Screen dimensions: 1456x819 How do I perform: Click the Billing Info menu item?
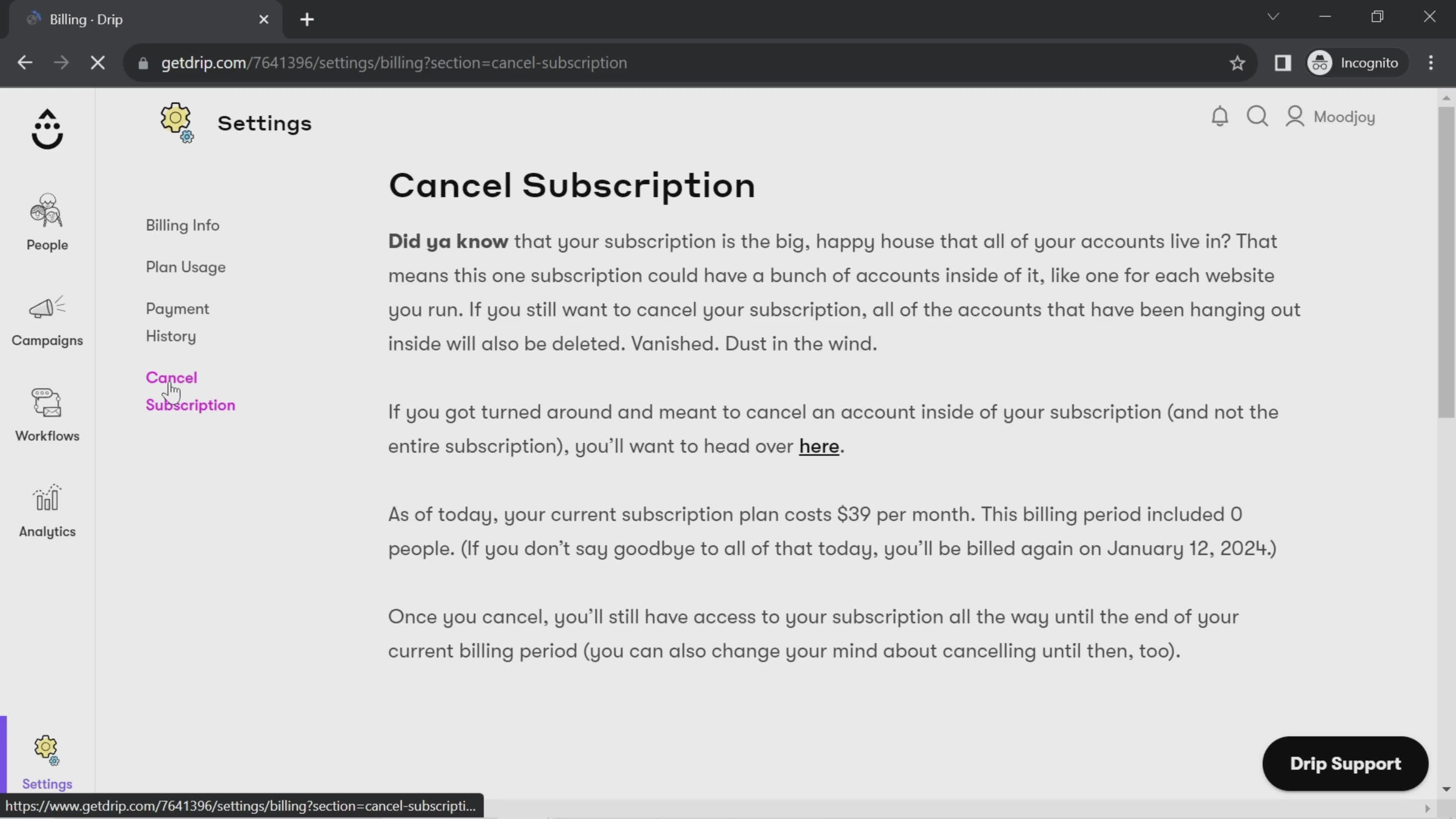(183, 225)
